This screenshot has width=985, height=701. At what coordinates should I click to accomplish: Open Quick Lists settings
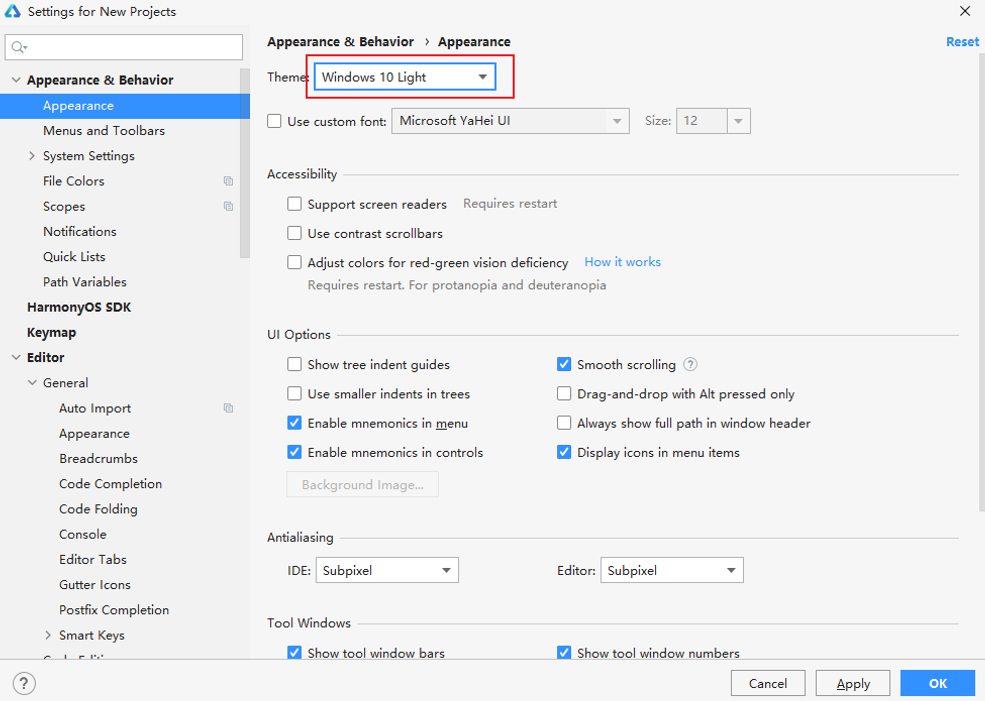click(74, 256)
